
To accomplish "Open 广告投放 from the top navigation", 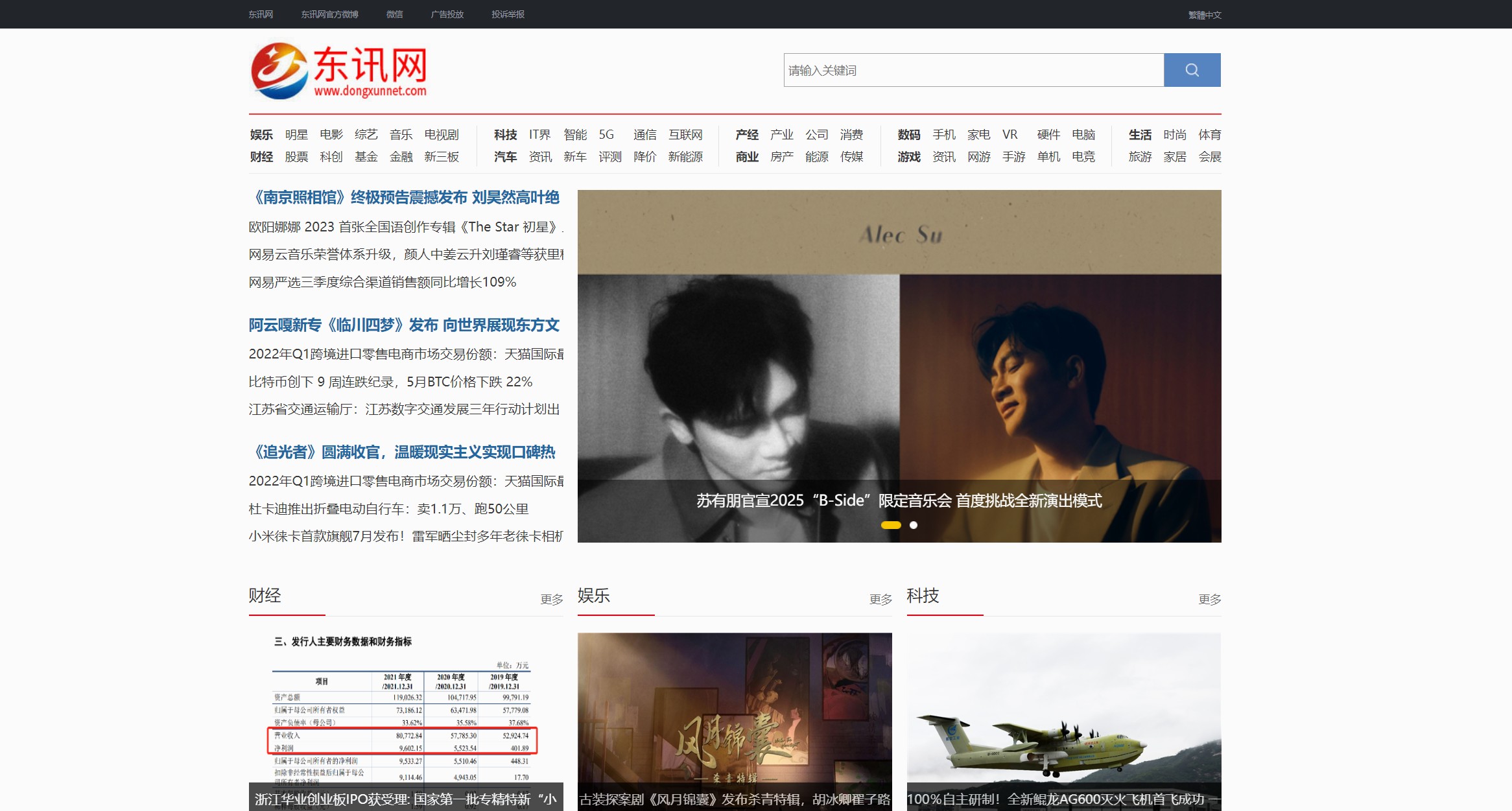I will tap(447, 14).
